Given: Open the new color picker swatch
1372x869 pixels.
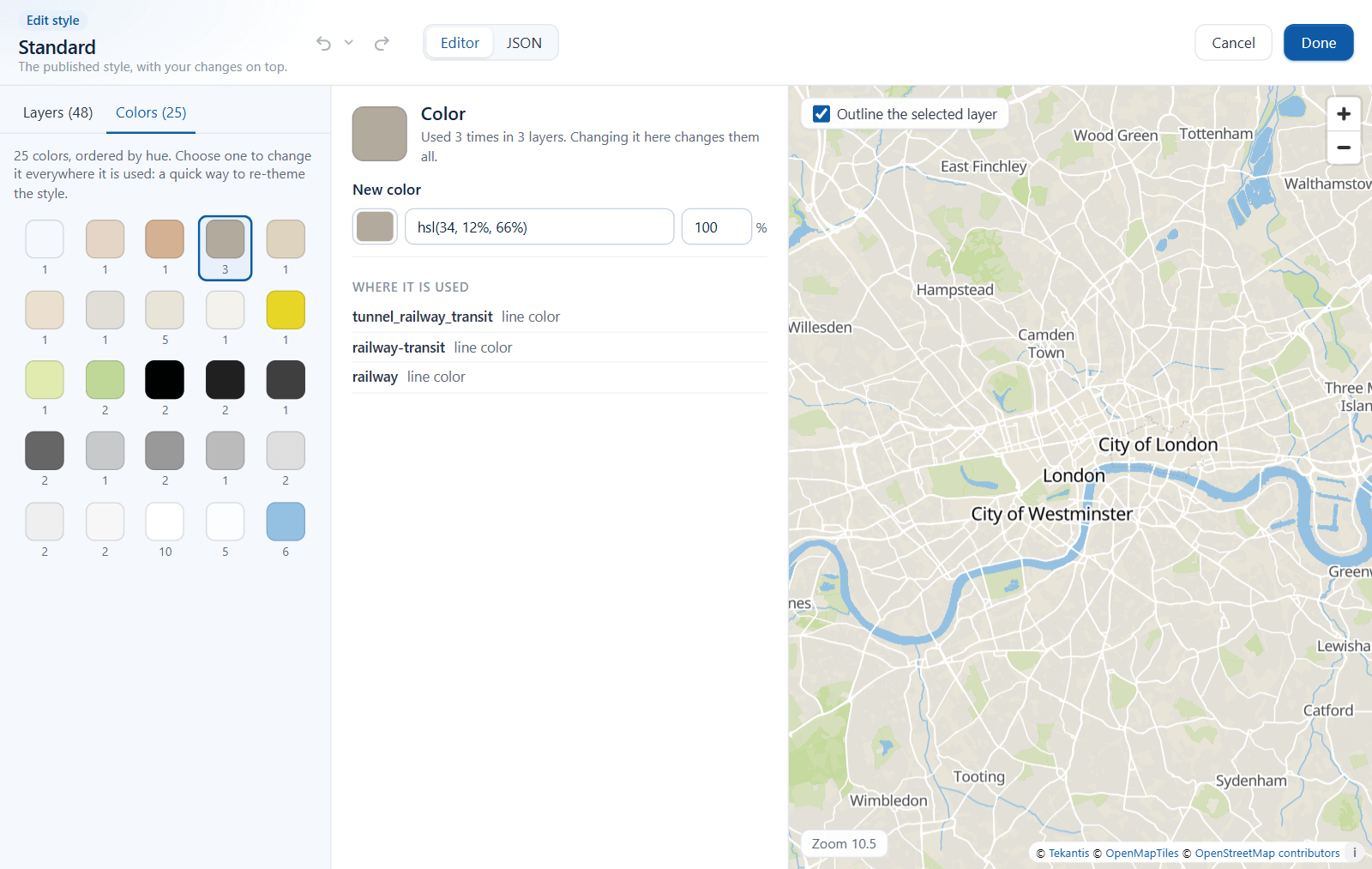Looking at the screenshot, I should pyautogui.click(x=375, y=226).
